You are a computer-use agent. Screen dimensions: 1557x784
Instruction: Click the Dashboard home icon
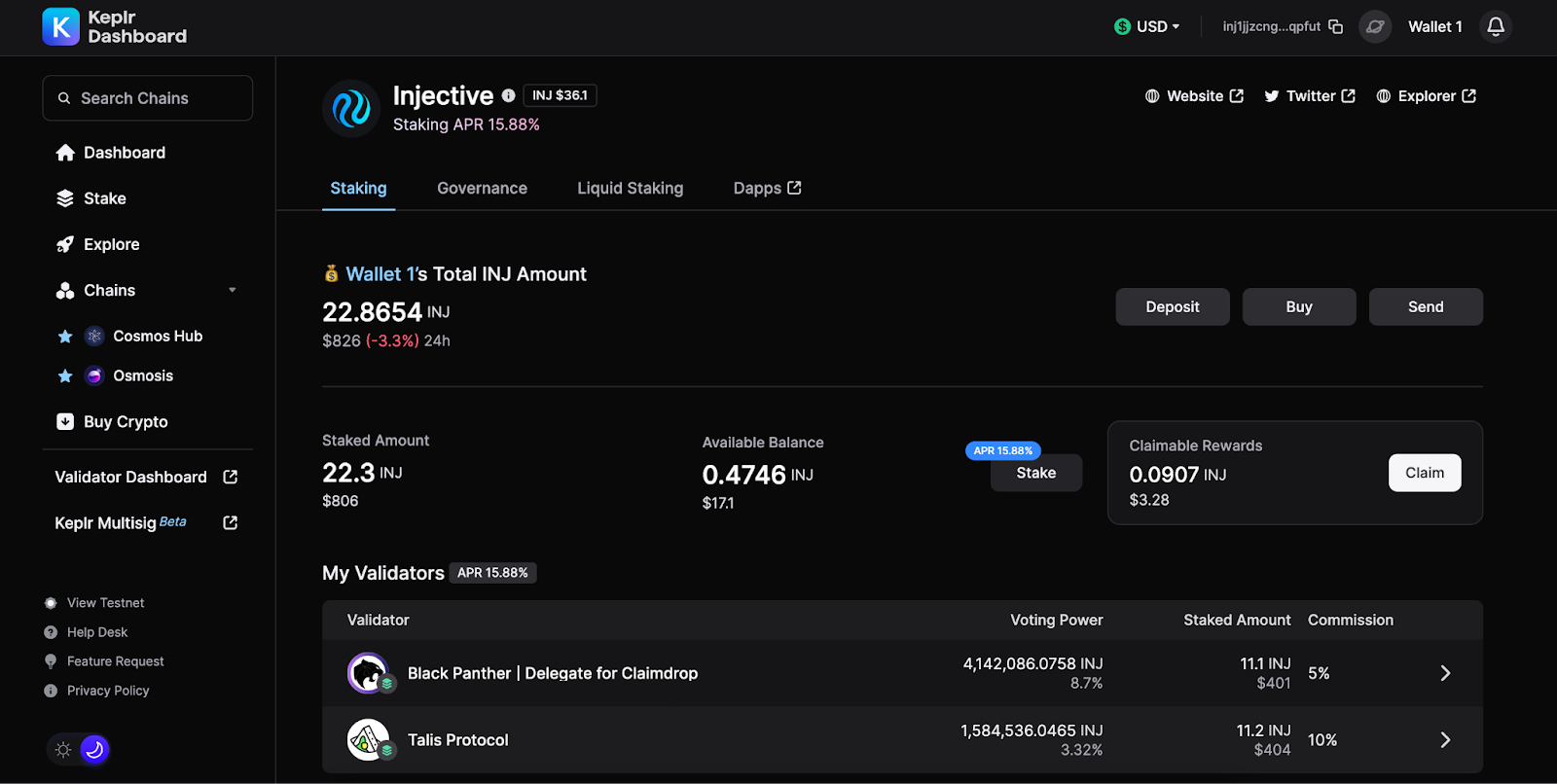click(x=65, y=153)
